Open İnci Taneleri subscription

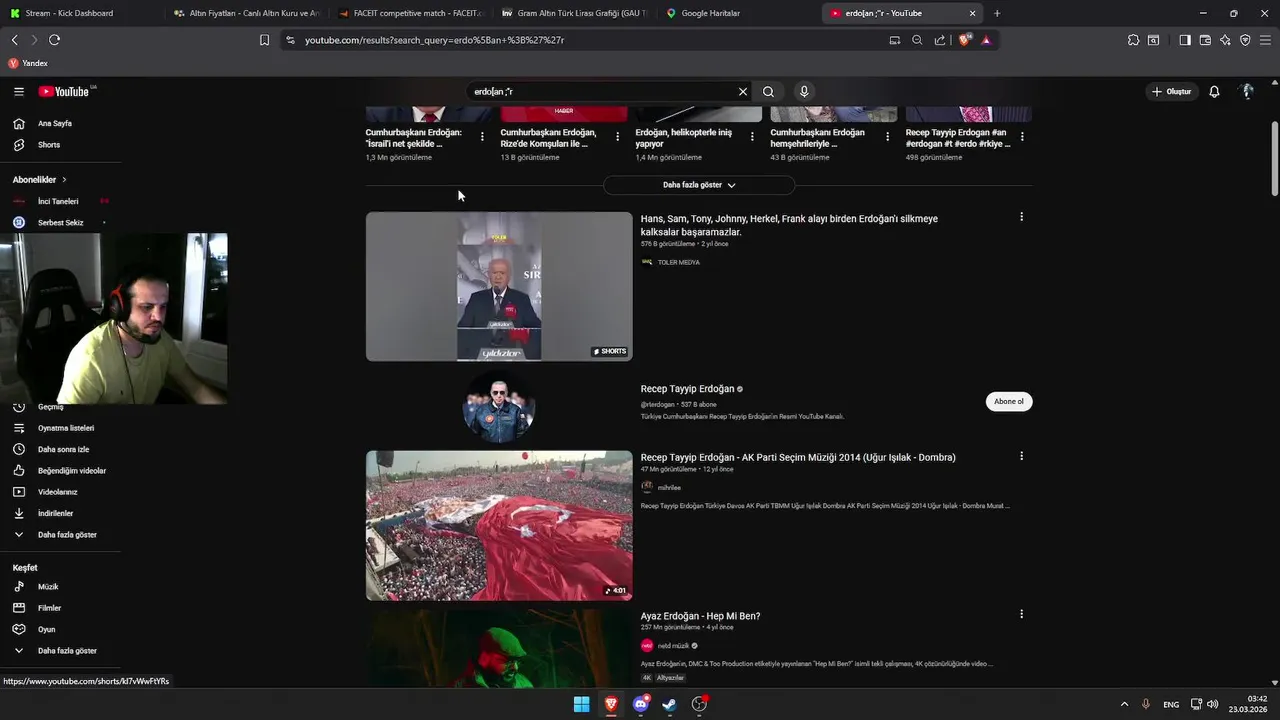tap(60, 201)
